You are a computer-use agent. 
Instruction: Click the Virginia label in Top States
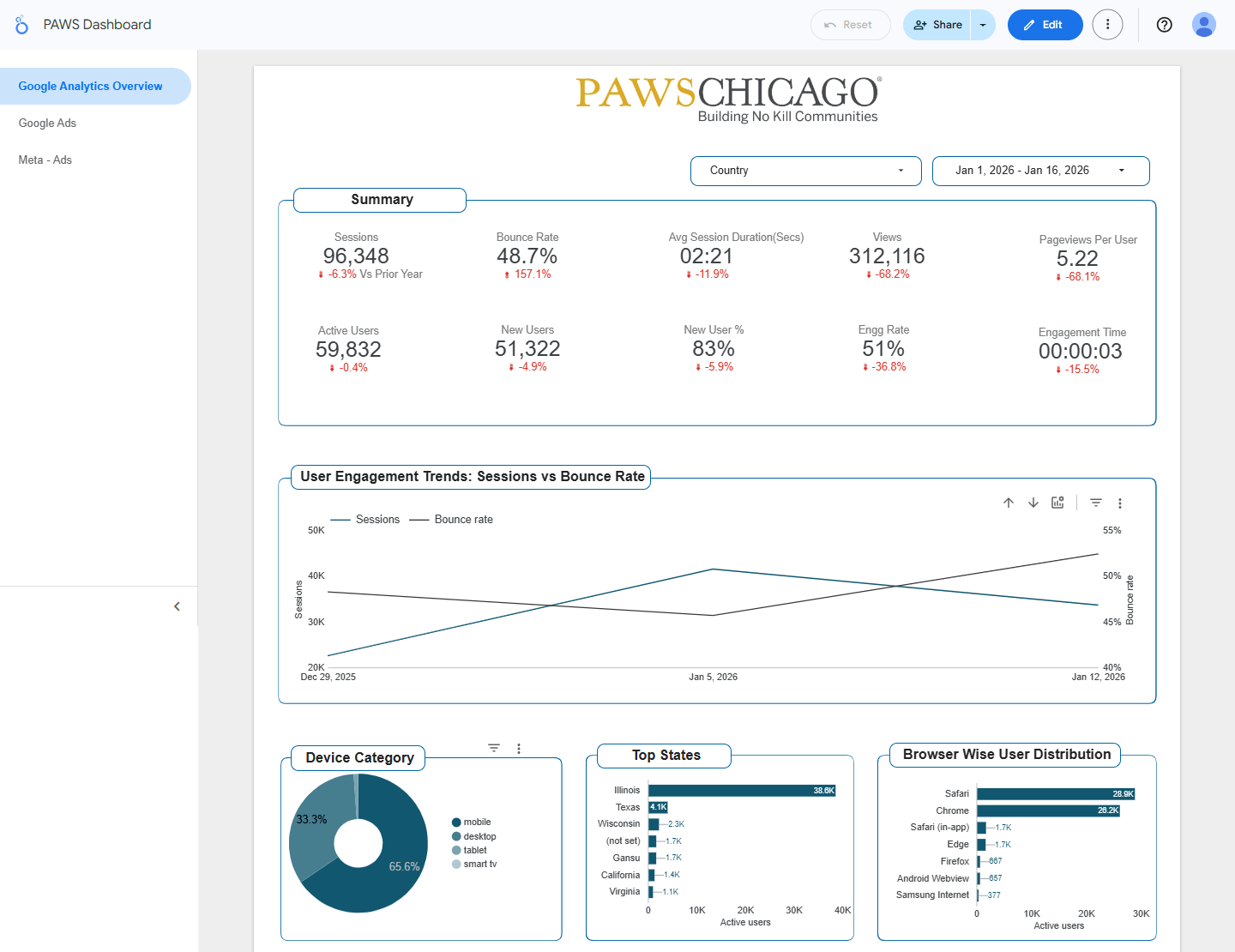click(x=624, y=892)
